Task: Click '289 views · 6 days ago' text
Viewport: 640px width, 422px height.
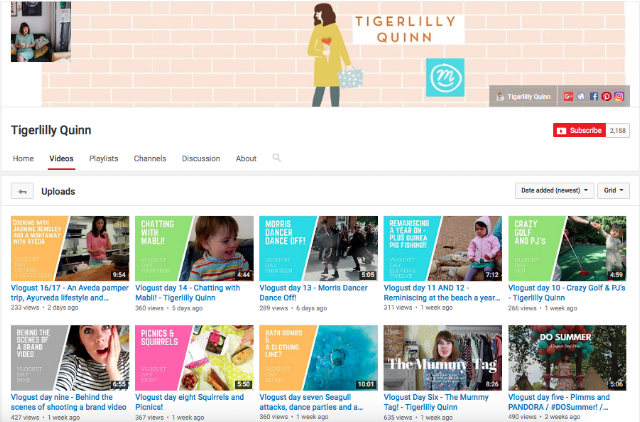Action: 293,308
